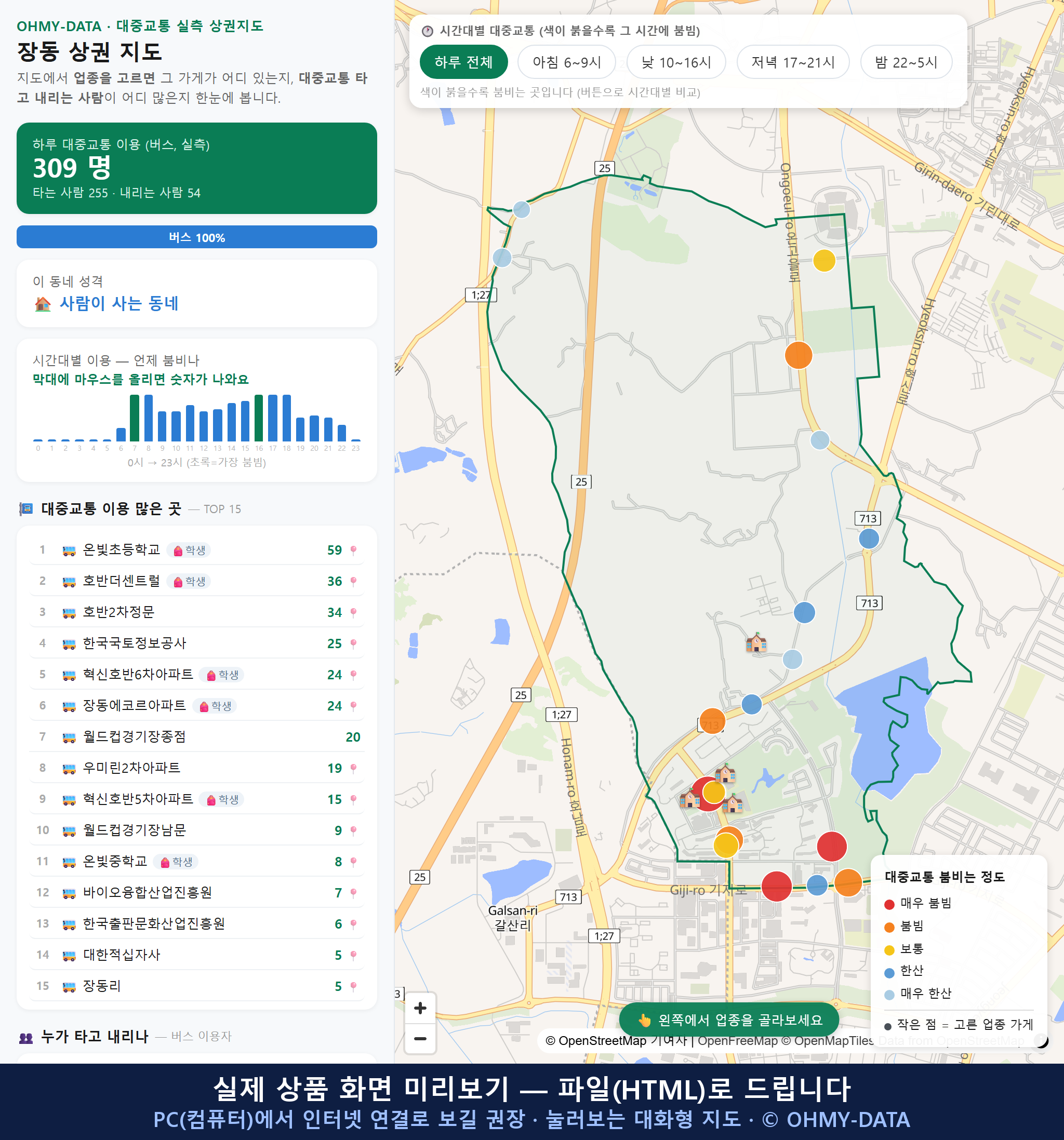This screenshot has height=1140, width=1064.
Task: Select the 월드컵경기장남문 stop row
Action: click(x=197, y=830)
